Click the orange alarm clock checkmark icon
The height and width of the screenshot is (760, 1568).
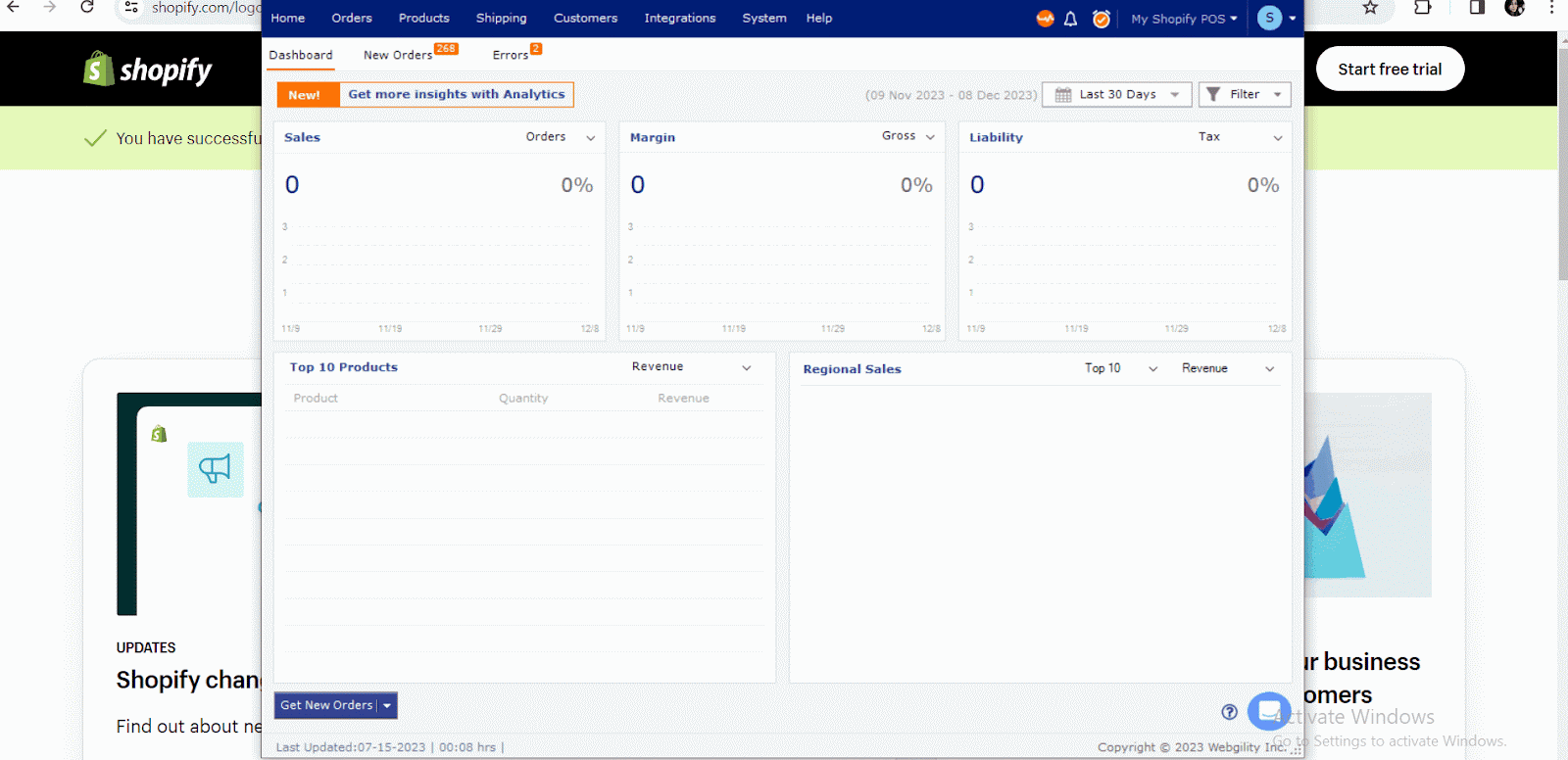point(1102,19)
